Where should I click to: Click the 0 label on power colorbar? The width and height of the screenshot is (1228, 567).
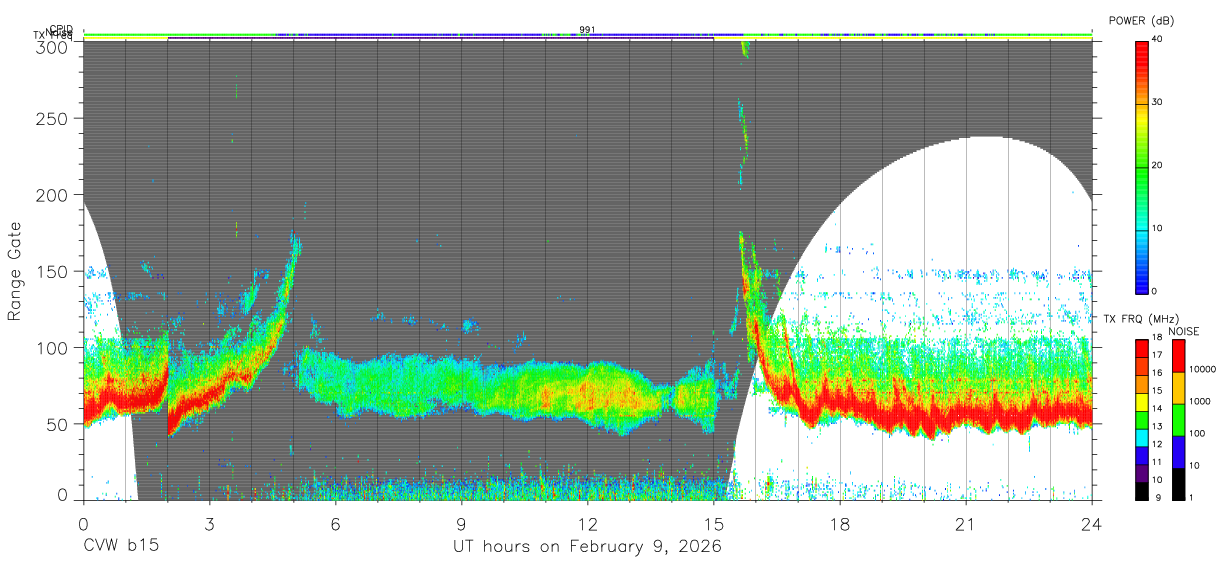coord(1155,291)
